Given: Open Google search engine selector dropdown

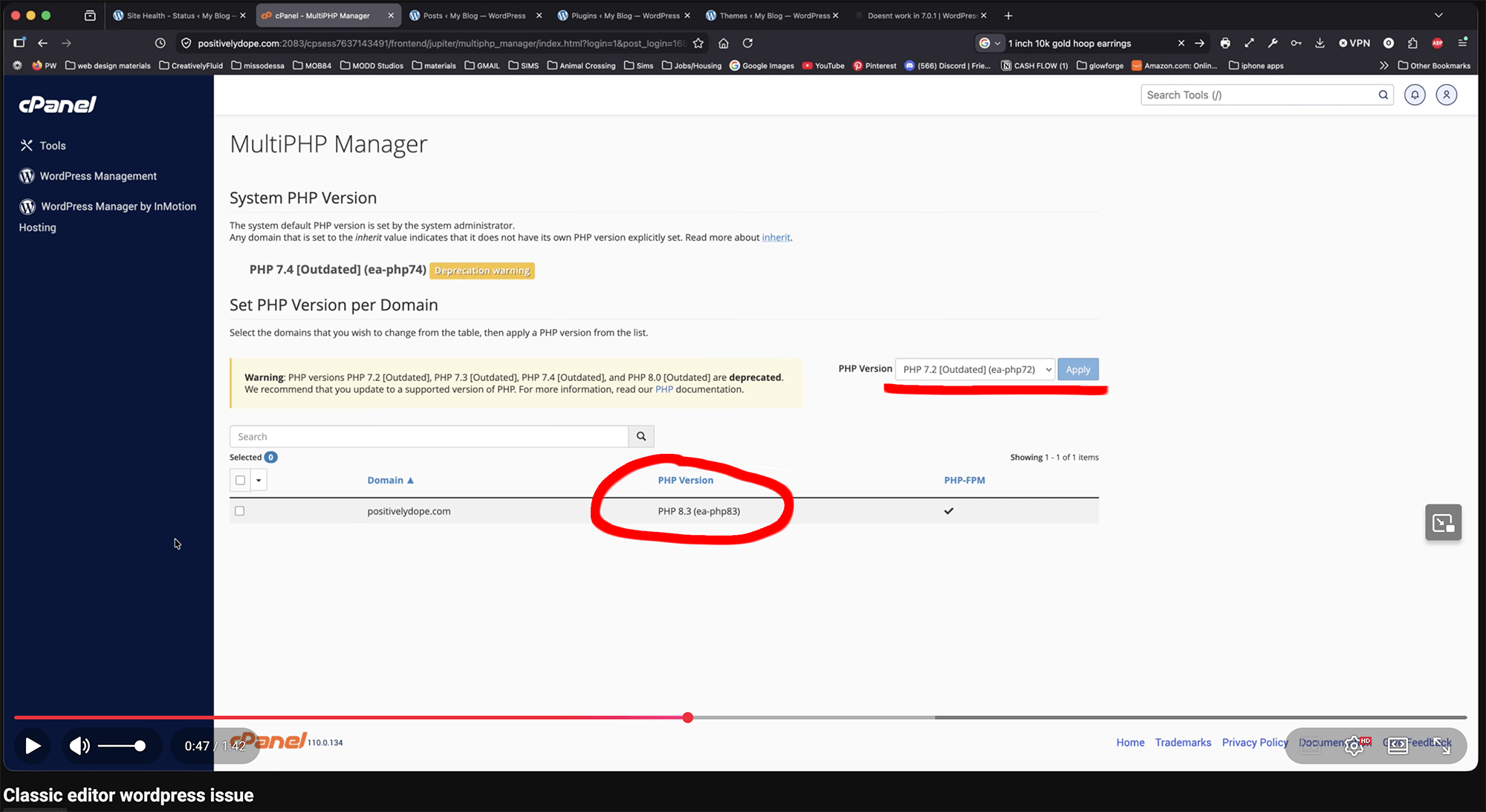Looking at the screenshot, I should pyautogui.click(x=990, y=43).
